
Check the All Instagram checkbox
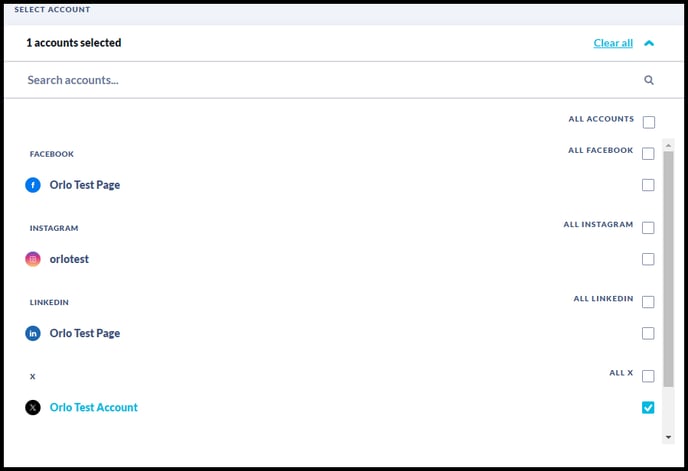(648, 228)
